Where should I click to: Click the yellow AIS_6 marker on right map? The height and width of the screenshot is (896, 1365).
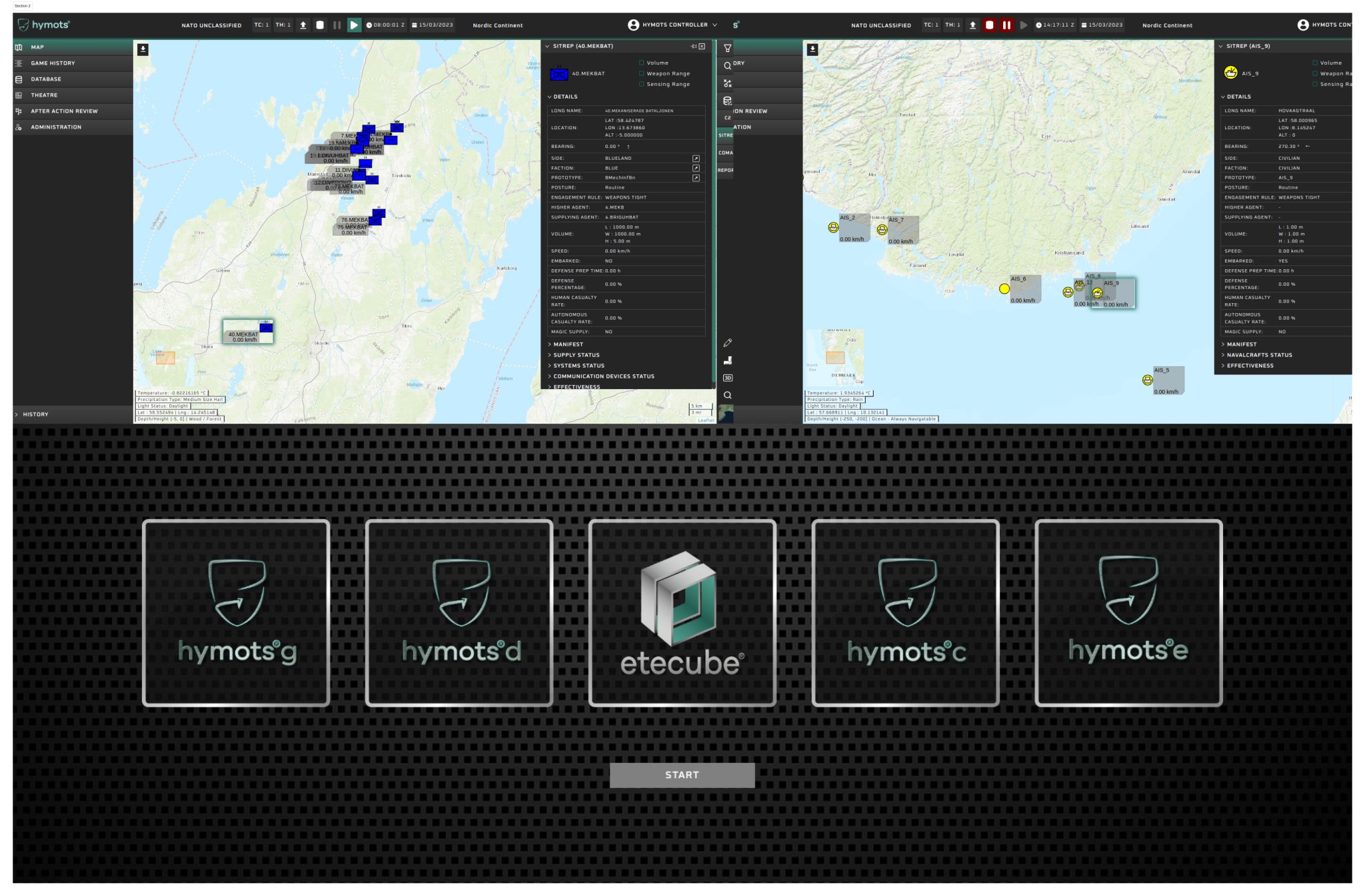pos(1004,288)
